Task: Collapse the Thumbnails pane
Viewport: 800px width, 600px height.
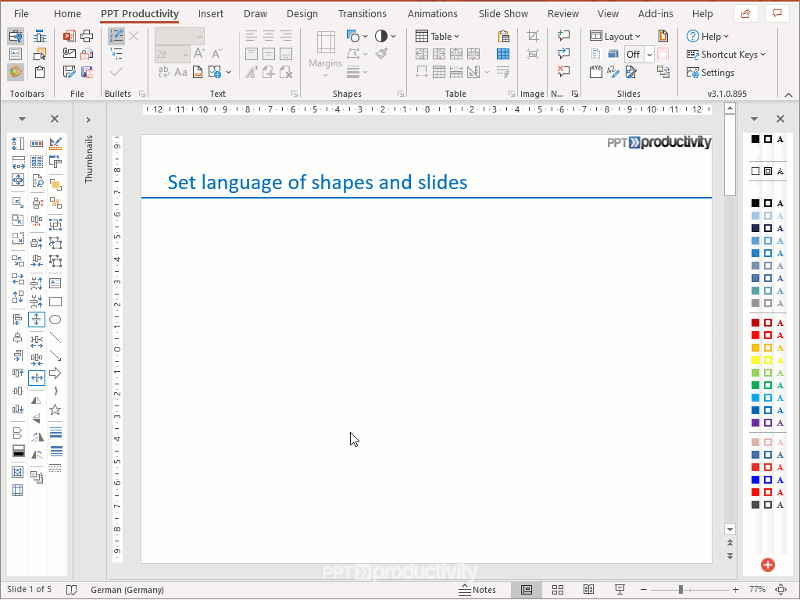Action: pyautogui.click(x=88, y=117)
